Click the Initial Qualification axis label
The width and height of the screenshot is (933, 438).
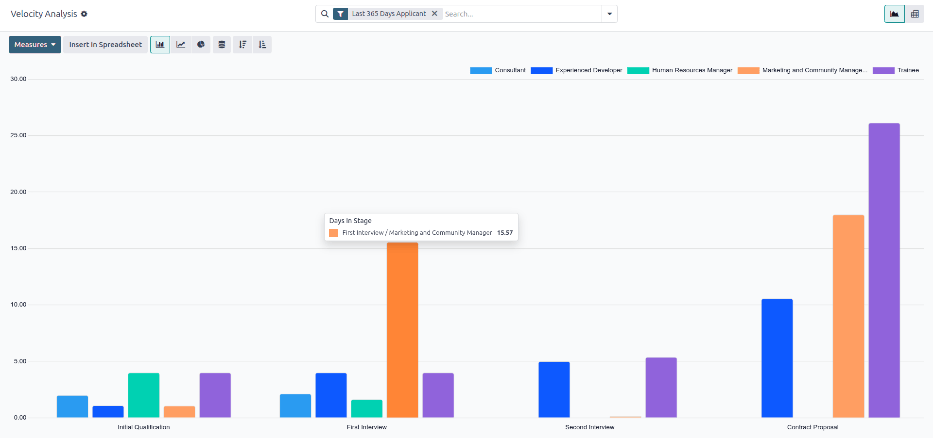pyautogui.click(x=143, y=427)
